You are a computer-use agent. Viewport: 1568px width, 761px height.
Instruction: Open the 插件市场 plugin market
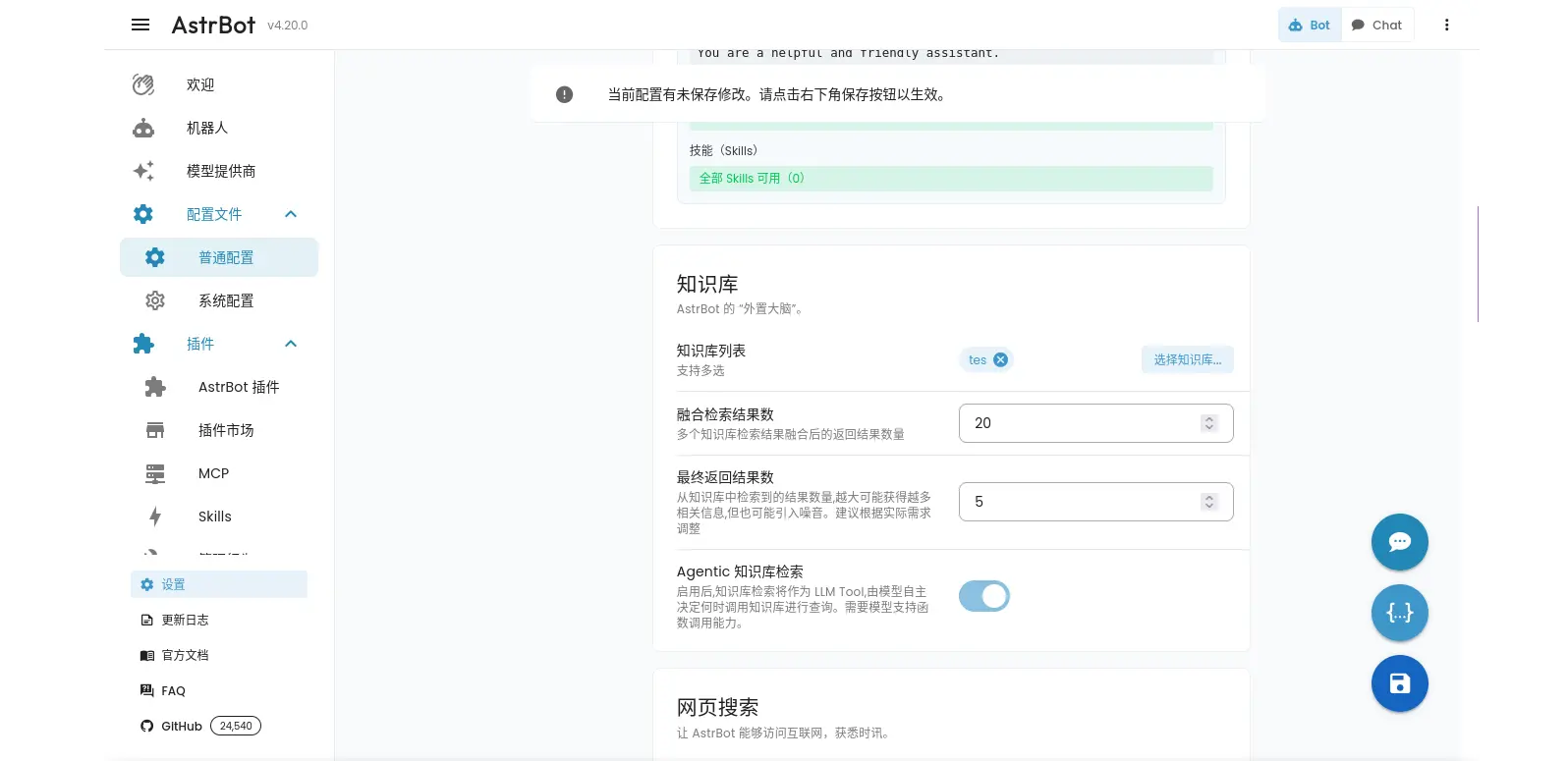coord(226,430)
